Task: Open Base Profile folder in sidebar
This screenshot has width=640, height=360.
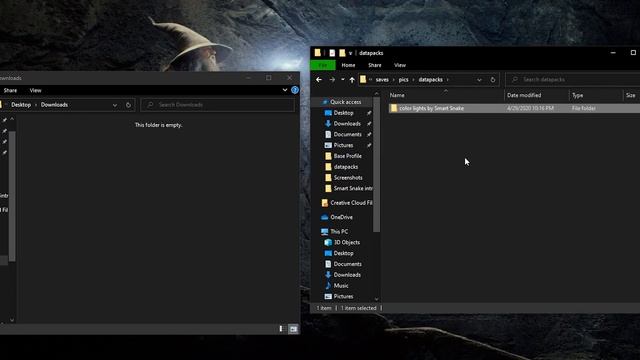Action: [347, 156]
